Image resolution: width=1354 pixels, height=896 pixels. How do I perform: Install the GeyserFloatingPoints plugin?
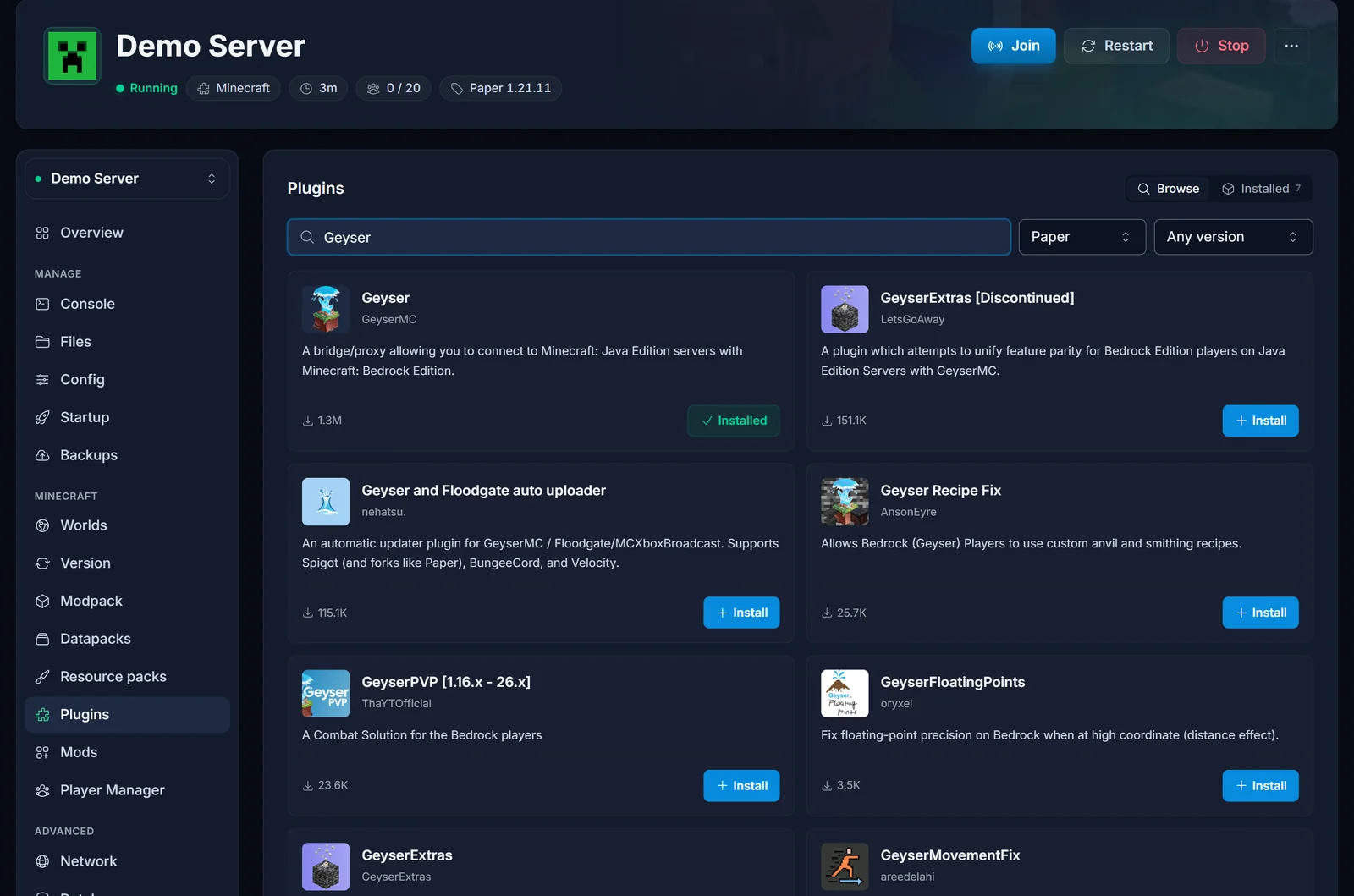(1260, 786)
